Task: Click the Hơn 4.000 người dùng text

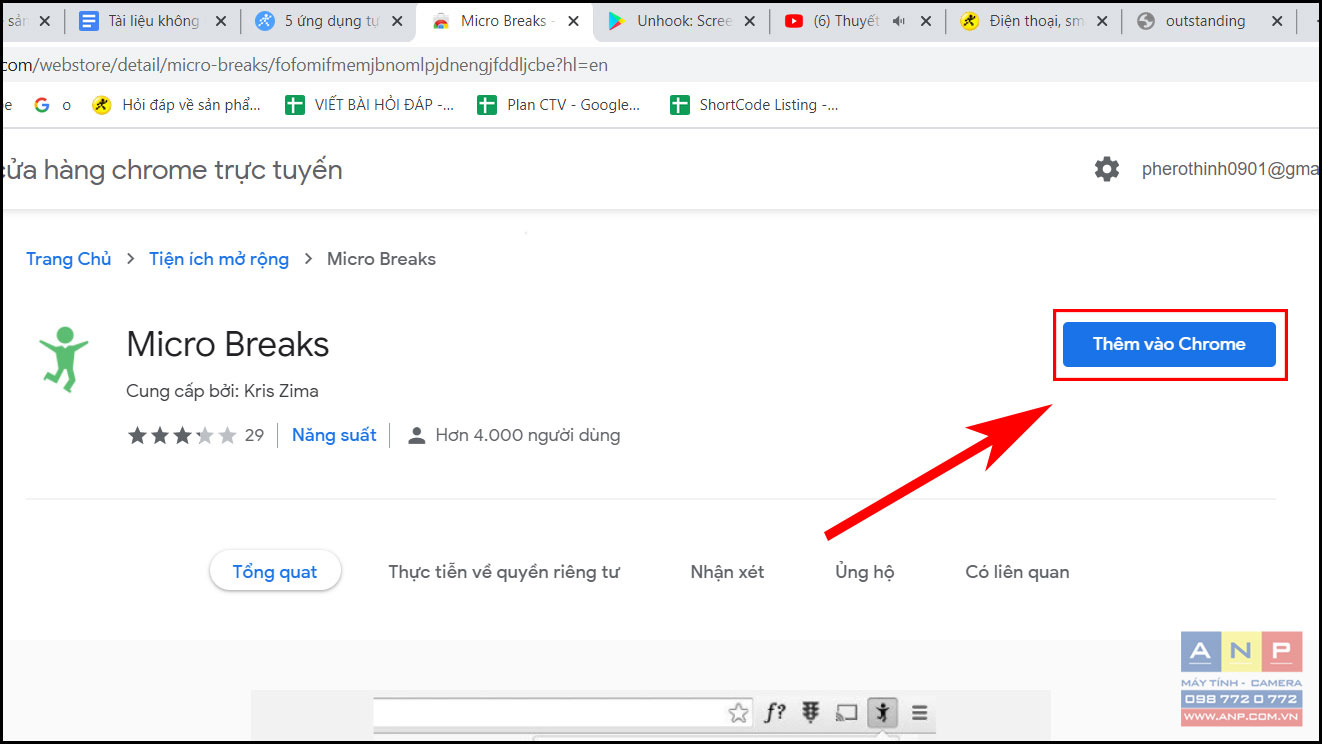Action: tap(528, 435)
